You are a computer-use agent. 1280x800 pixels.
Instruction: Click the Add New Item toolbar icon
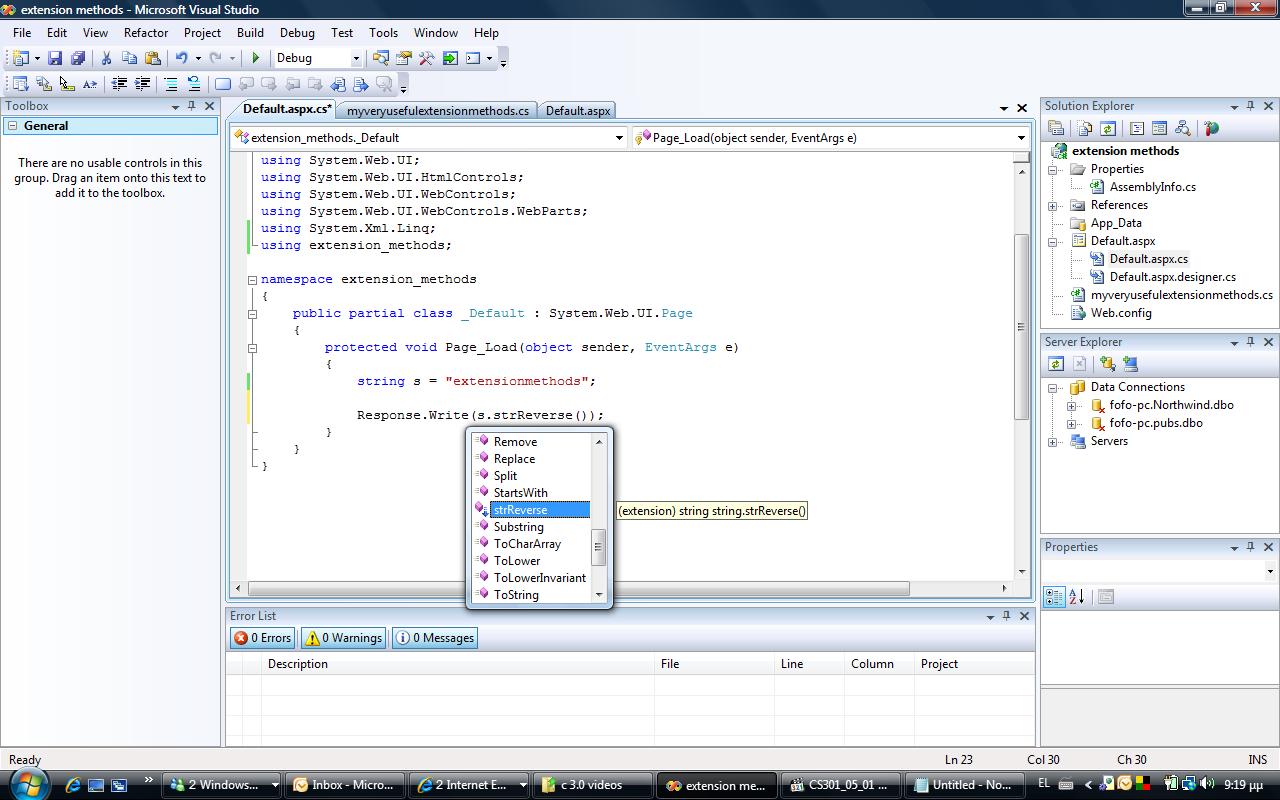coord(20,59)
